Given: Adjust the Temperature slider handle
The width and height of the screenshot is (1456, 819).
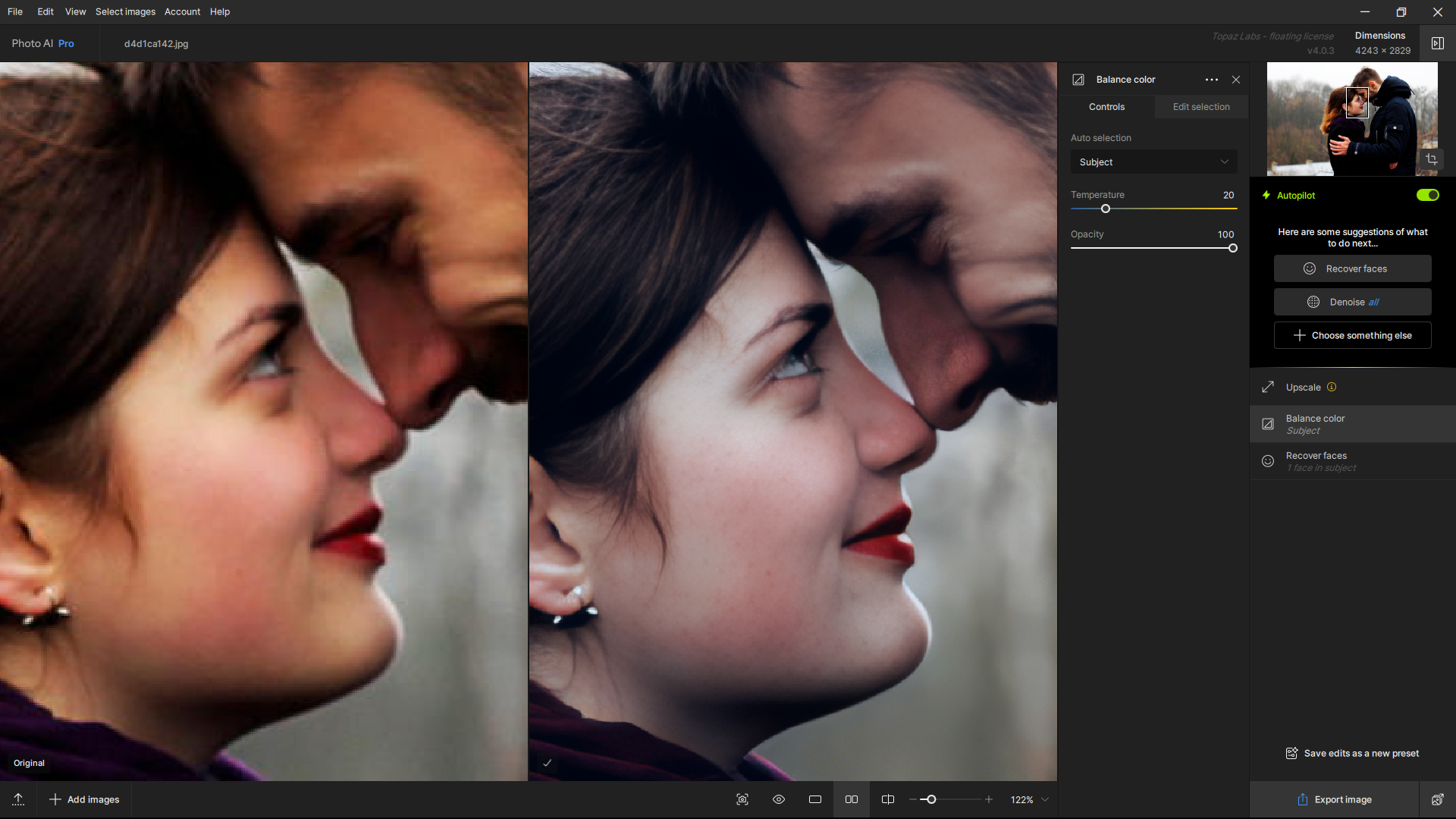Looking at the screenshot, I should point(1106,209).
